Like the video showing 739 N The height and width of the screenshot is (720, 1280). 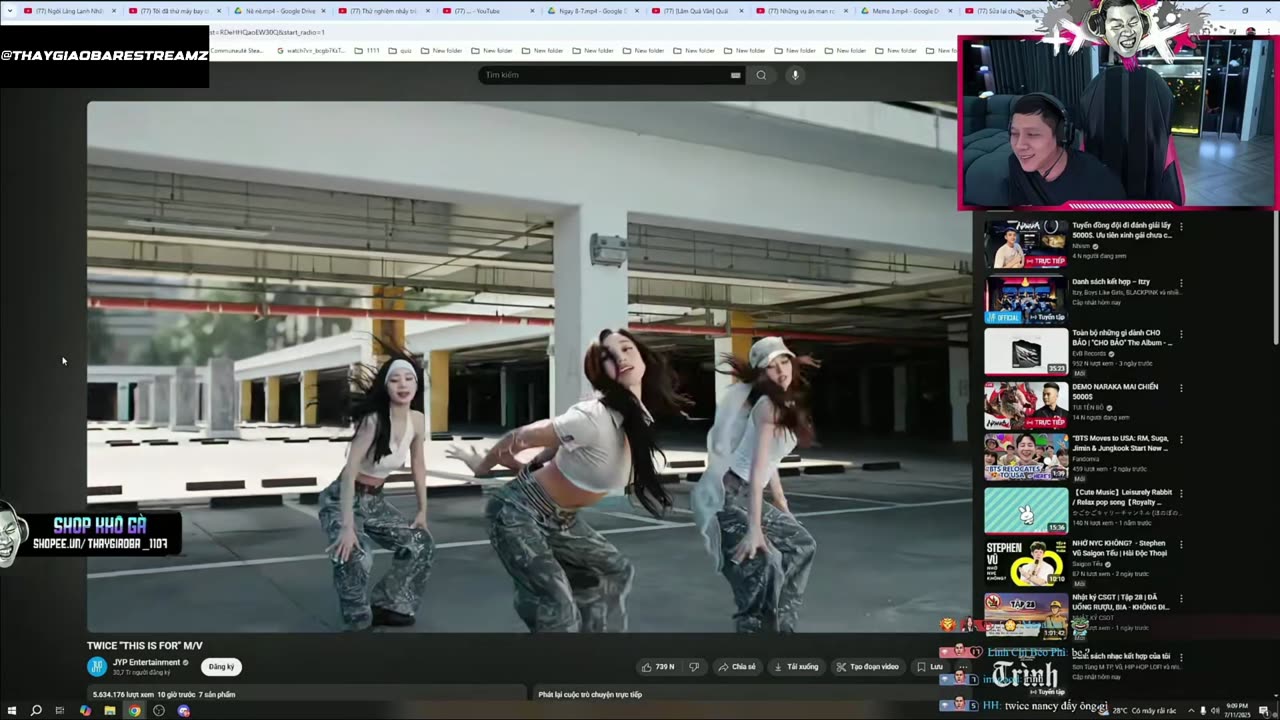658,667
